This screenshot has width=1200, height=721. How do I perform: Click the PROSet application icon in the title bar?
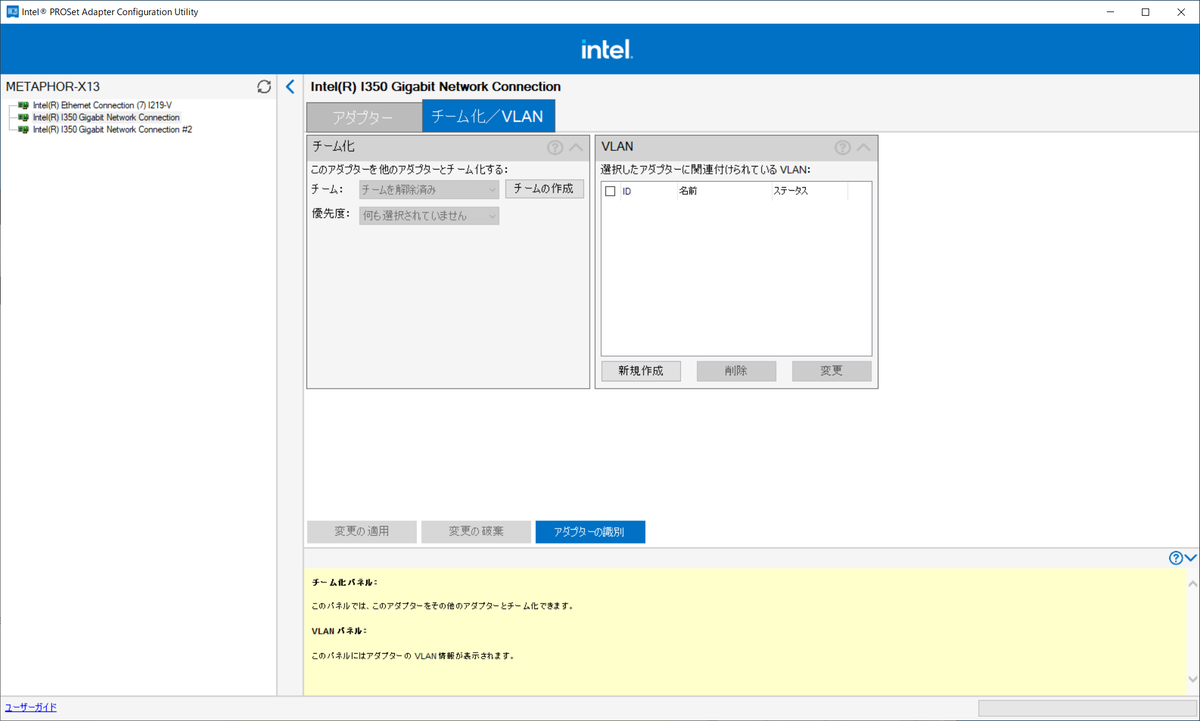tap(12, 11)
